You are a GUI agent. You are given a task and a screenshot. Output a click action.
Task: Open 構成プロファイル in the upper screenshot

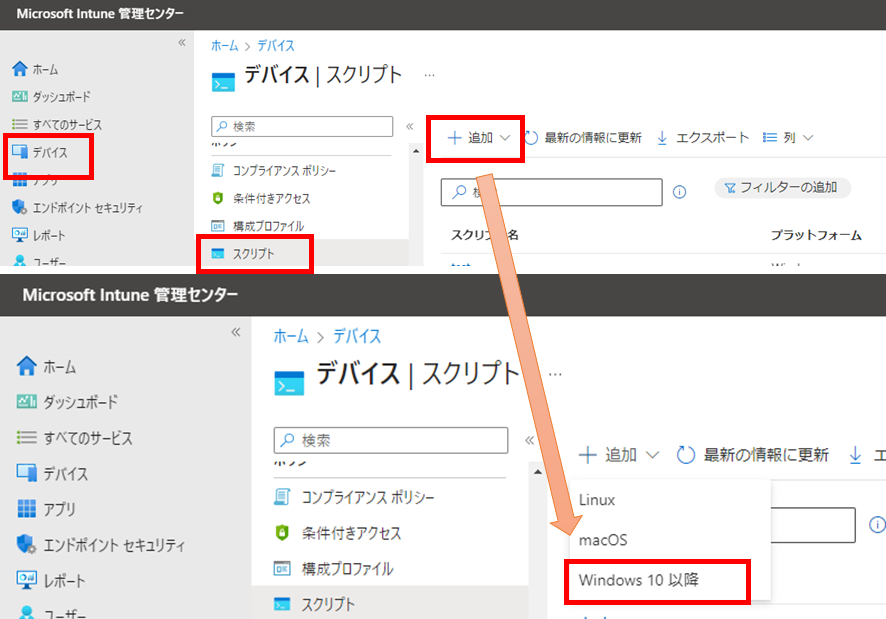coord(258,226)
